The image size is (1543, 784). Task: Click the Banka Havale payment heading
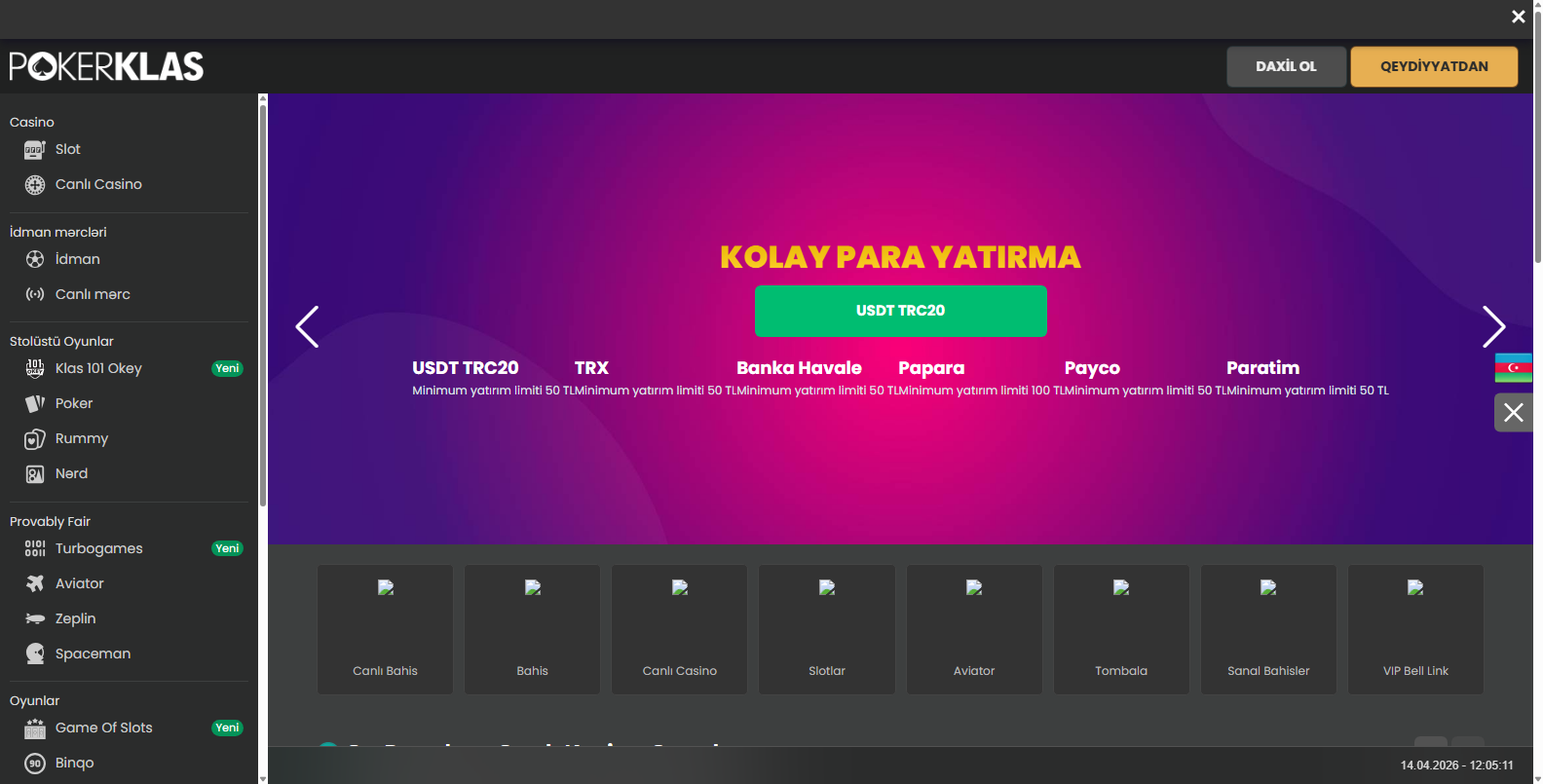(799, 368)
